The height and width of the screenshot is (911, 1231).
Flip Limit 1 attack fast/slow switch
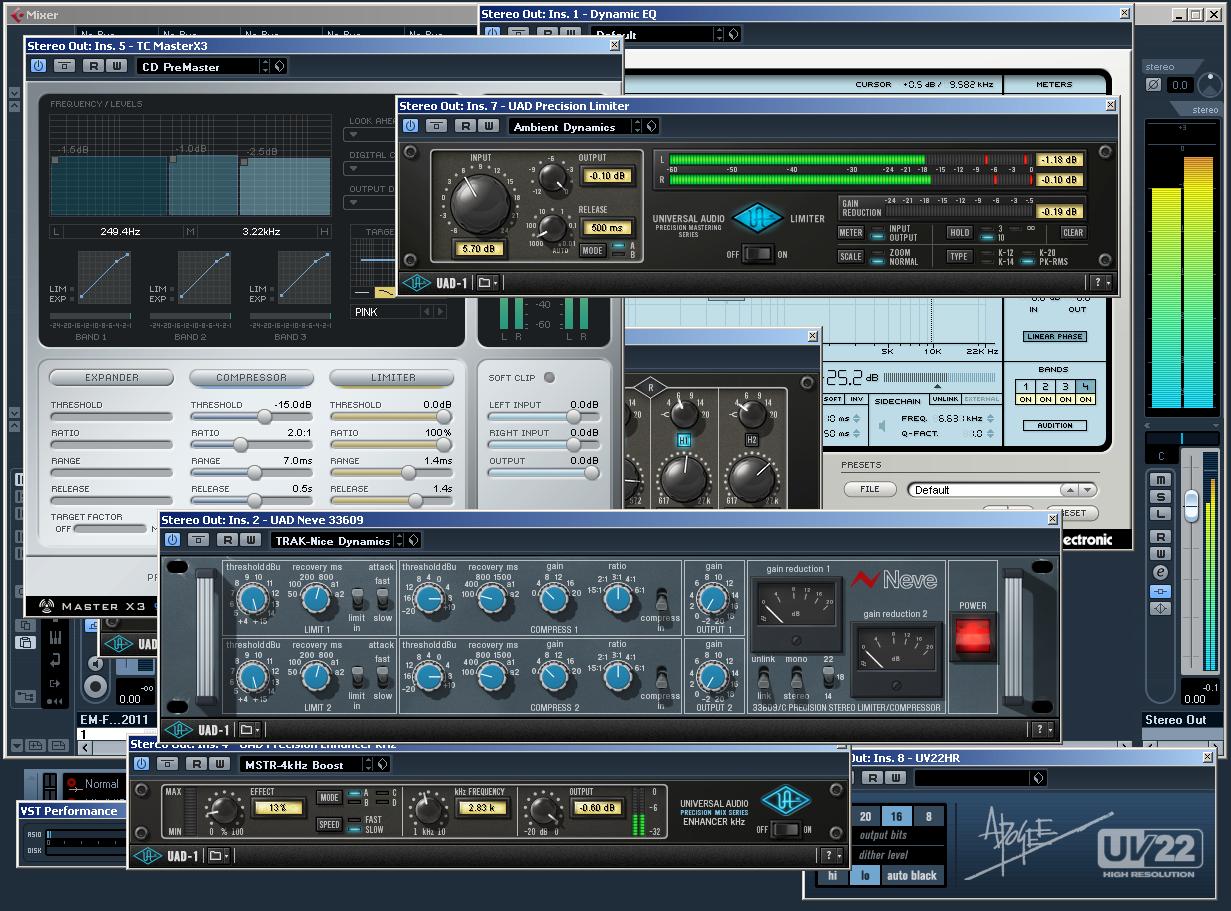tap(382, 599)
